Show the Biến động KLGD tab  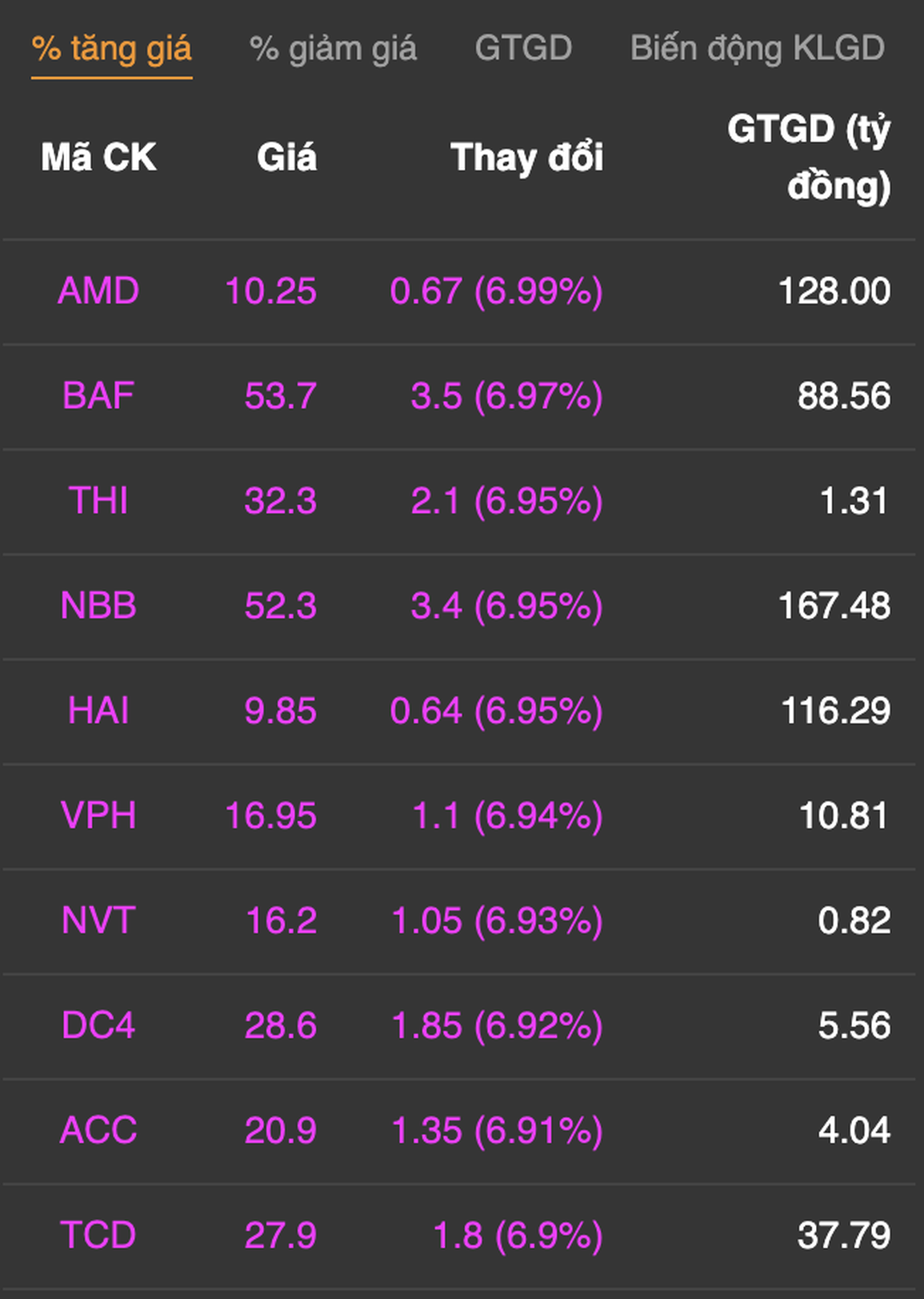(x=757, y=50)
